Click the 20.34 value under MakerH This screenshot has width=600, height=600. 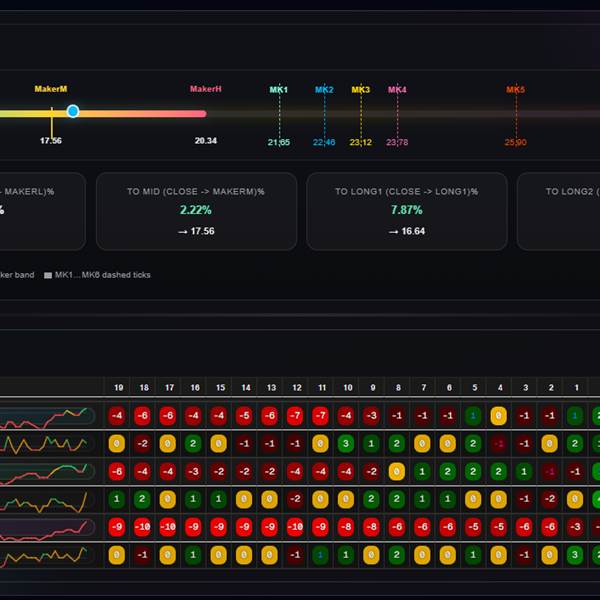click(x=205, y=140)
